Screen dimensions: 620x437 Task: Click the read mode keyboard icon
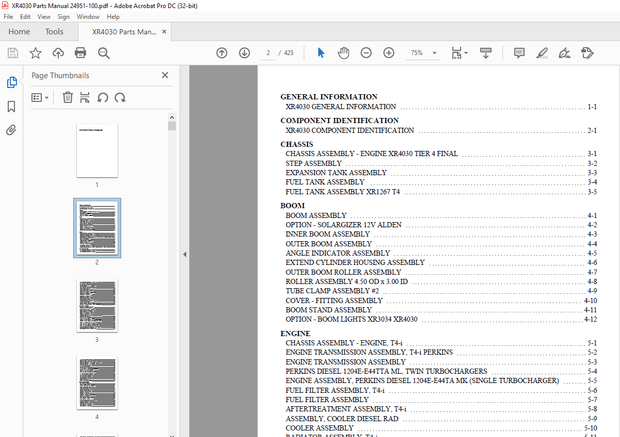pos(486,53)
